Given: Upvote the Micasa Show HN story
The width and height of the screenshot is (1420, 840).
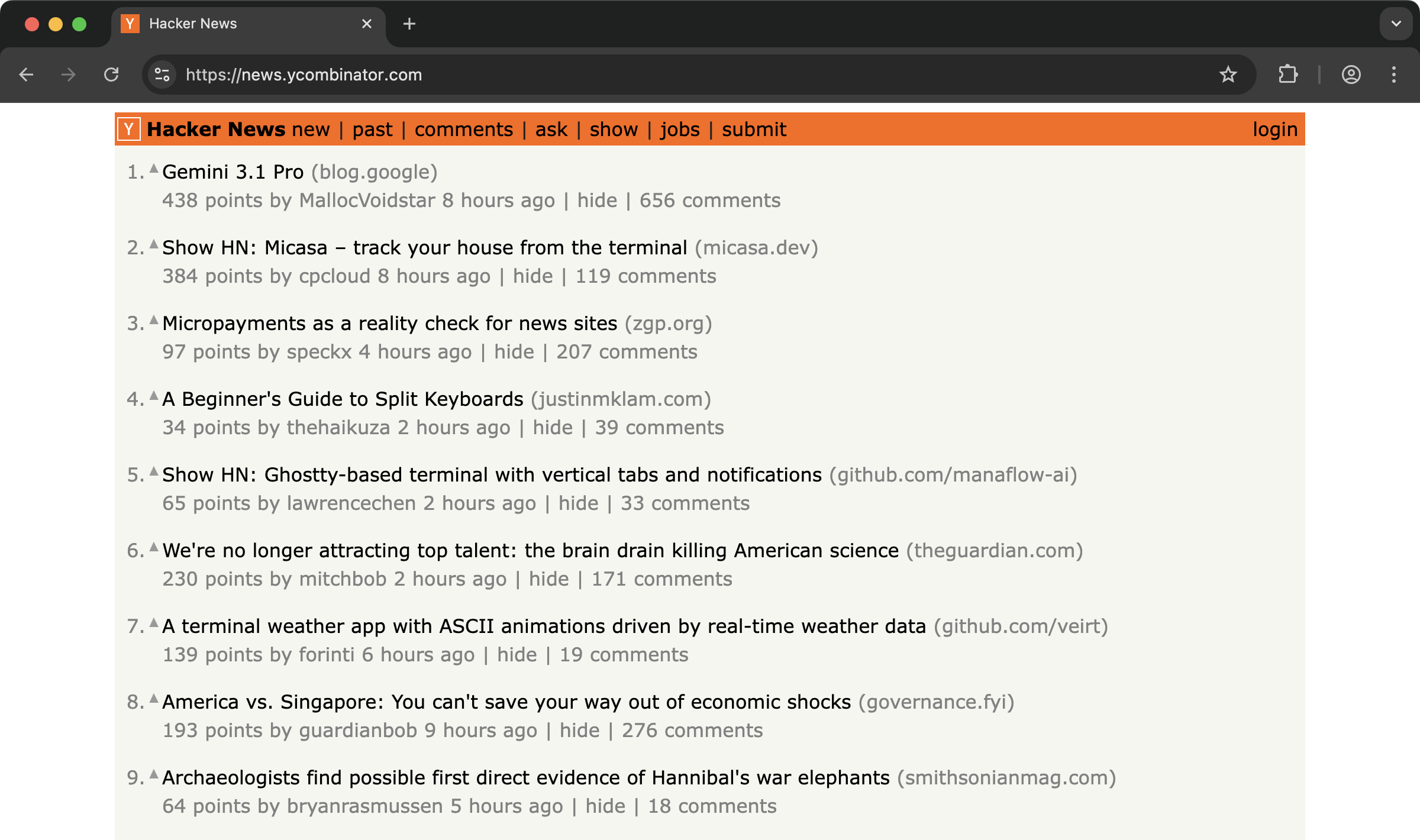Looking at the screenshot, I should tap(154, 245).
